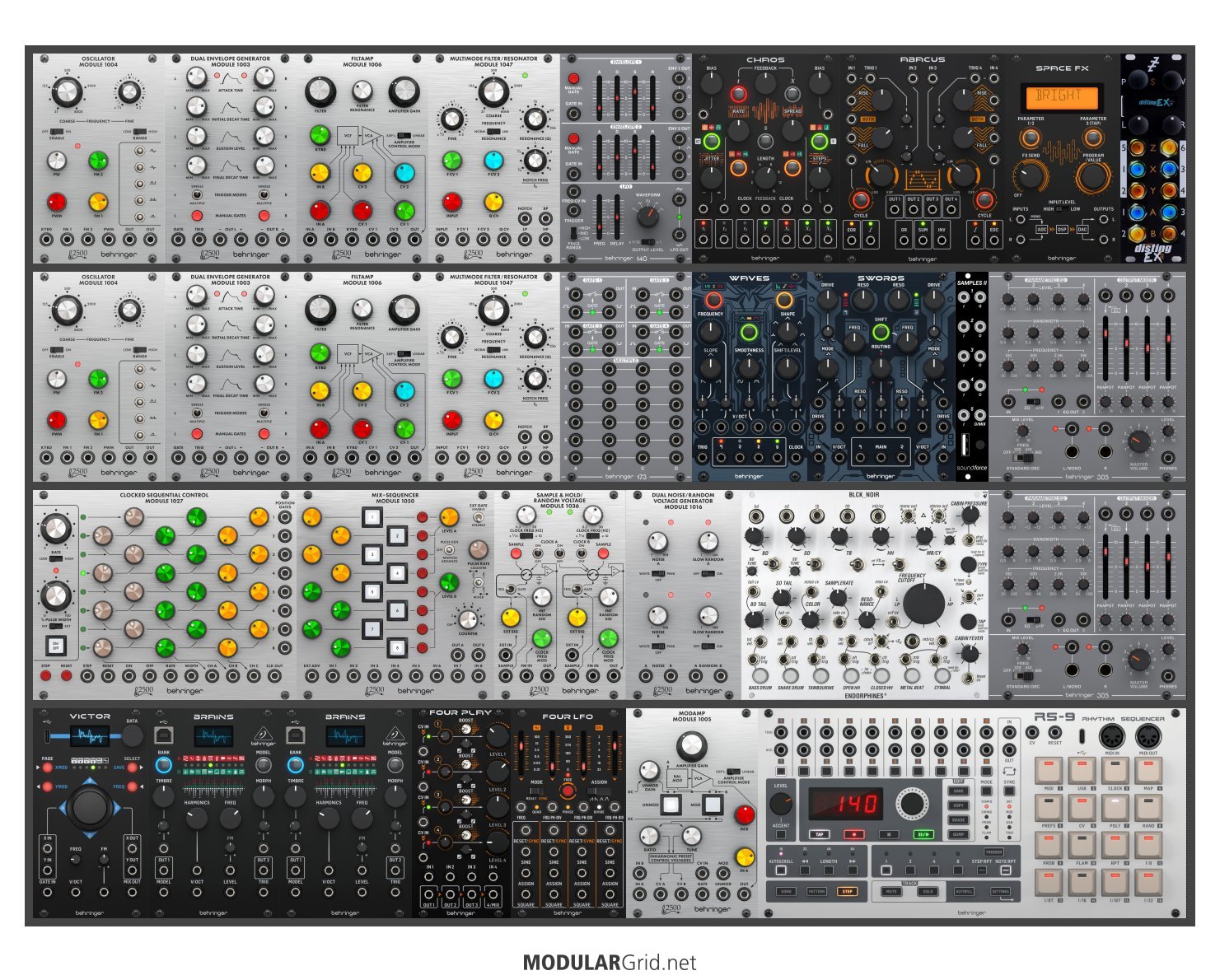This screenshot has height=980, width=1220.
Task: Click the MODE button on the RS-9
Action: coord(986,791)
